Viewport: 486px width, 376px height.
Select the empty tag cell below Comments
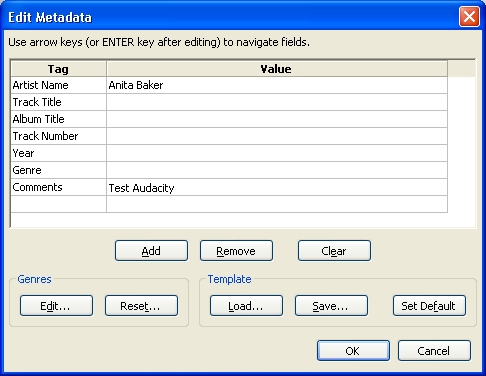59,204
